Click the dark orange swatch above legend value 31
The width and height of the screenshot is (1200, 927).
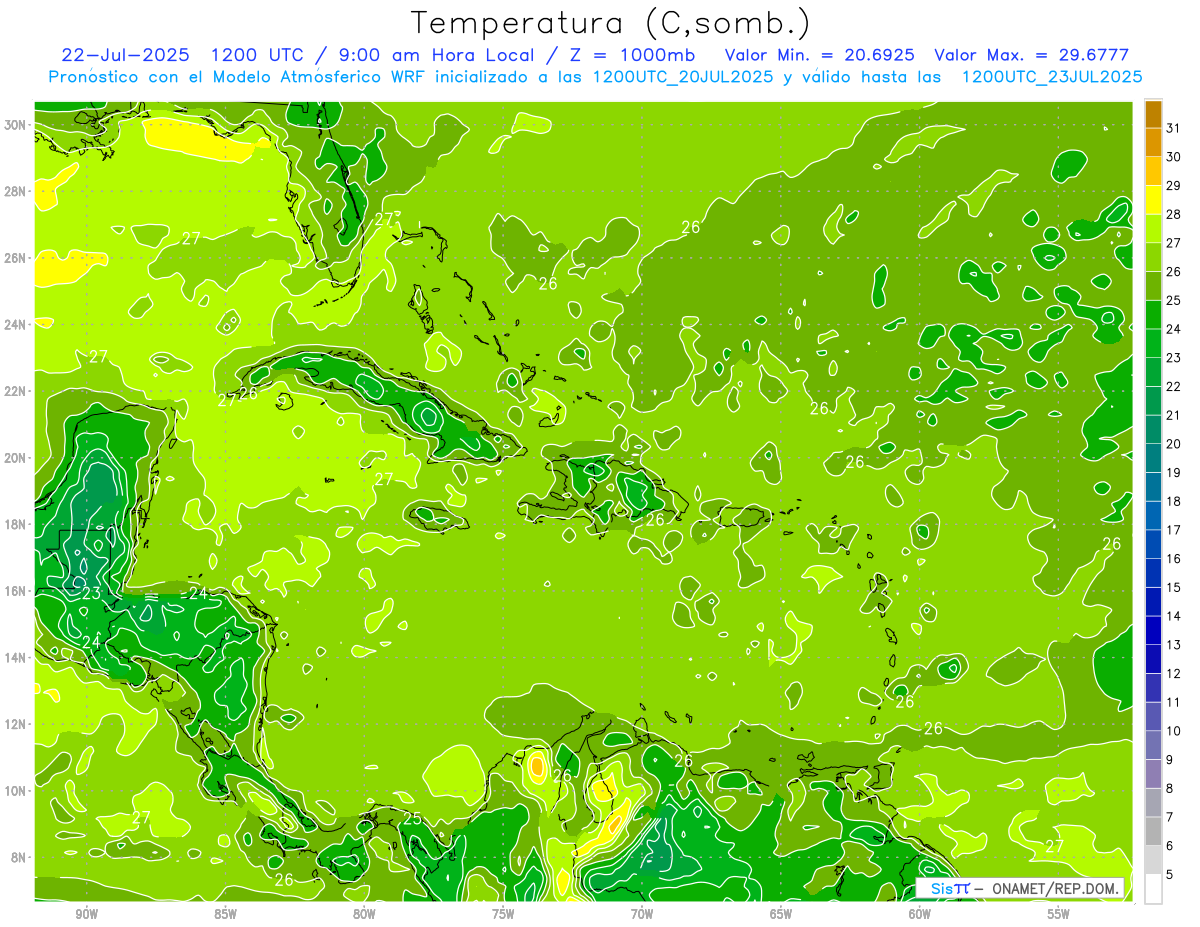(1153, 114)
